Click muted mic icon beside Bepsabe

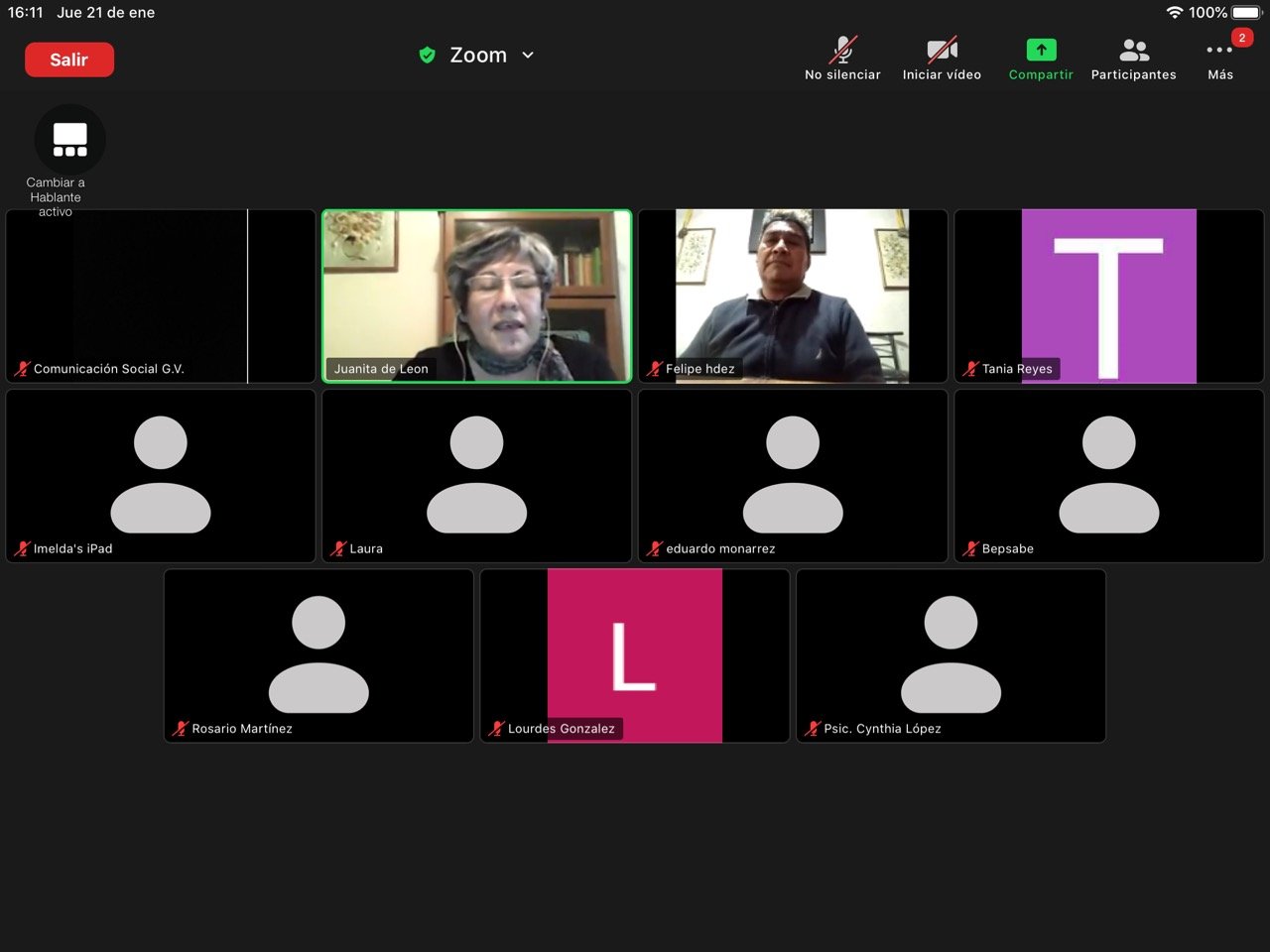point(970,548)
